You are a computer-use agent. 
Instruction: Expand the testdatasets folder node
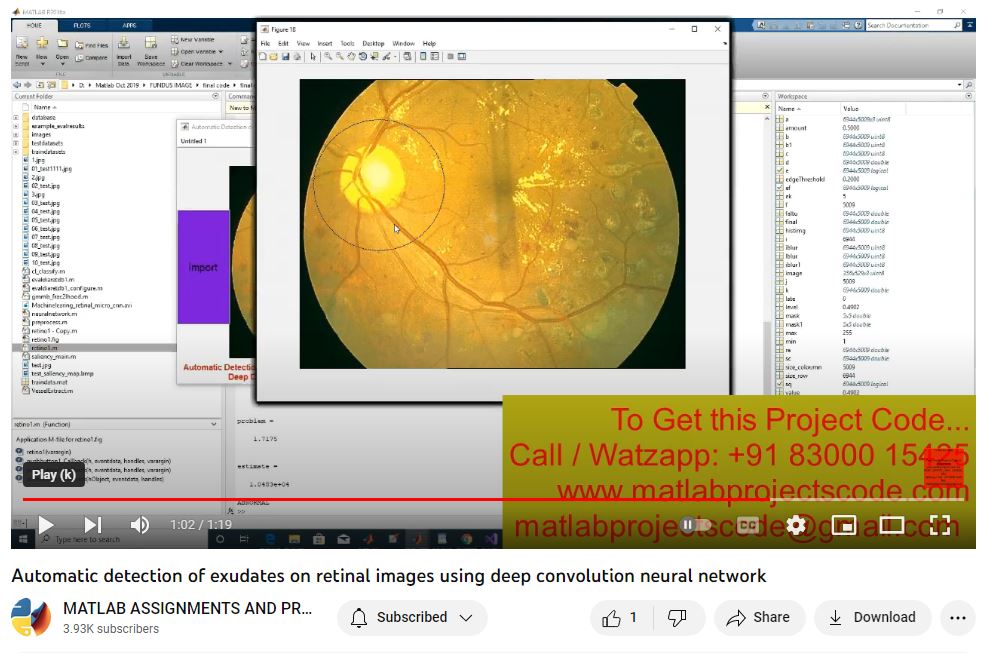point(16,143)
